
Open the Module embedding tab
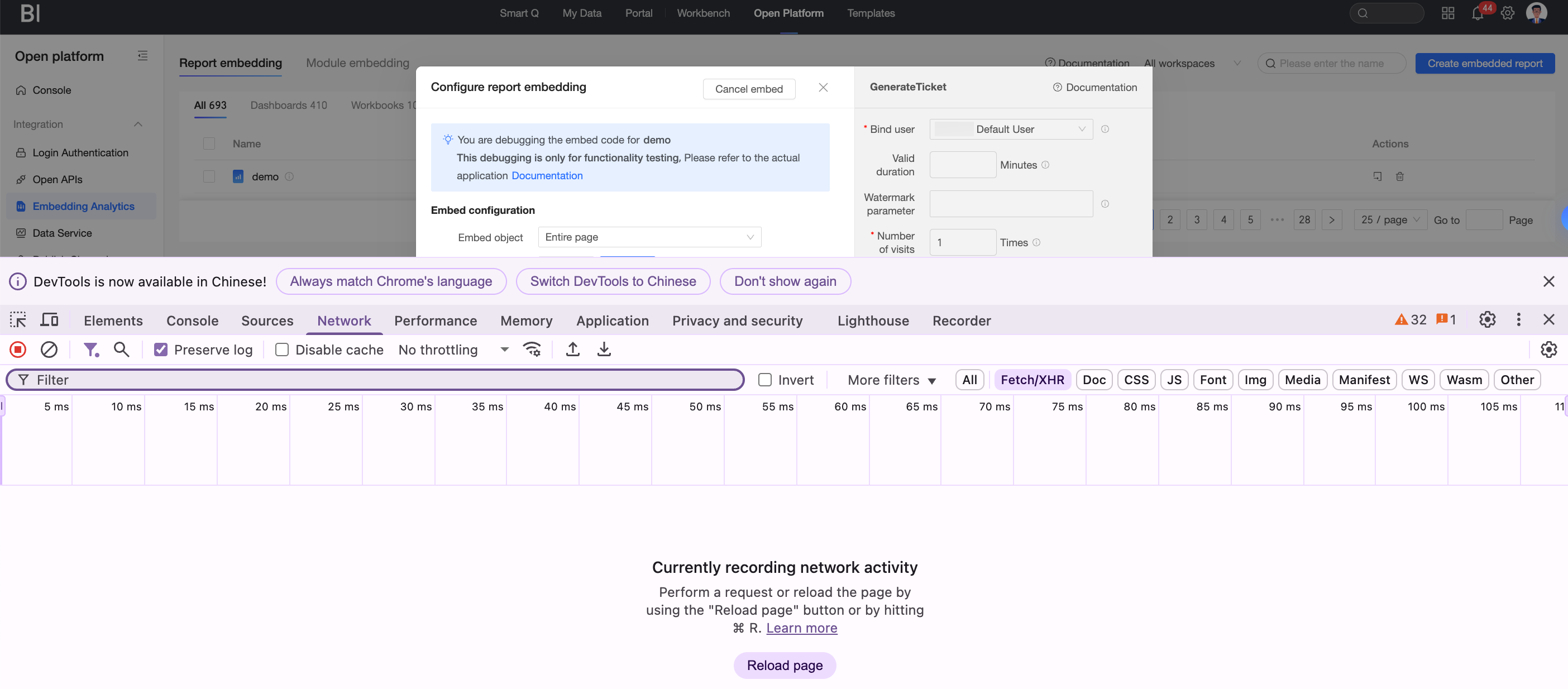point(357,63)
